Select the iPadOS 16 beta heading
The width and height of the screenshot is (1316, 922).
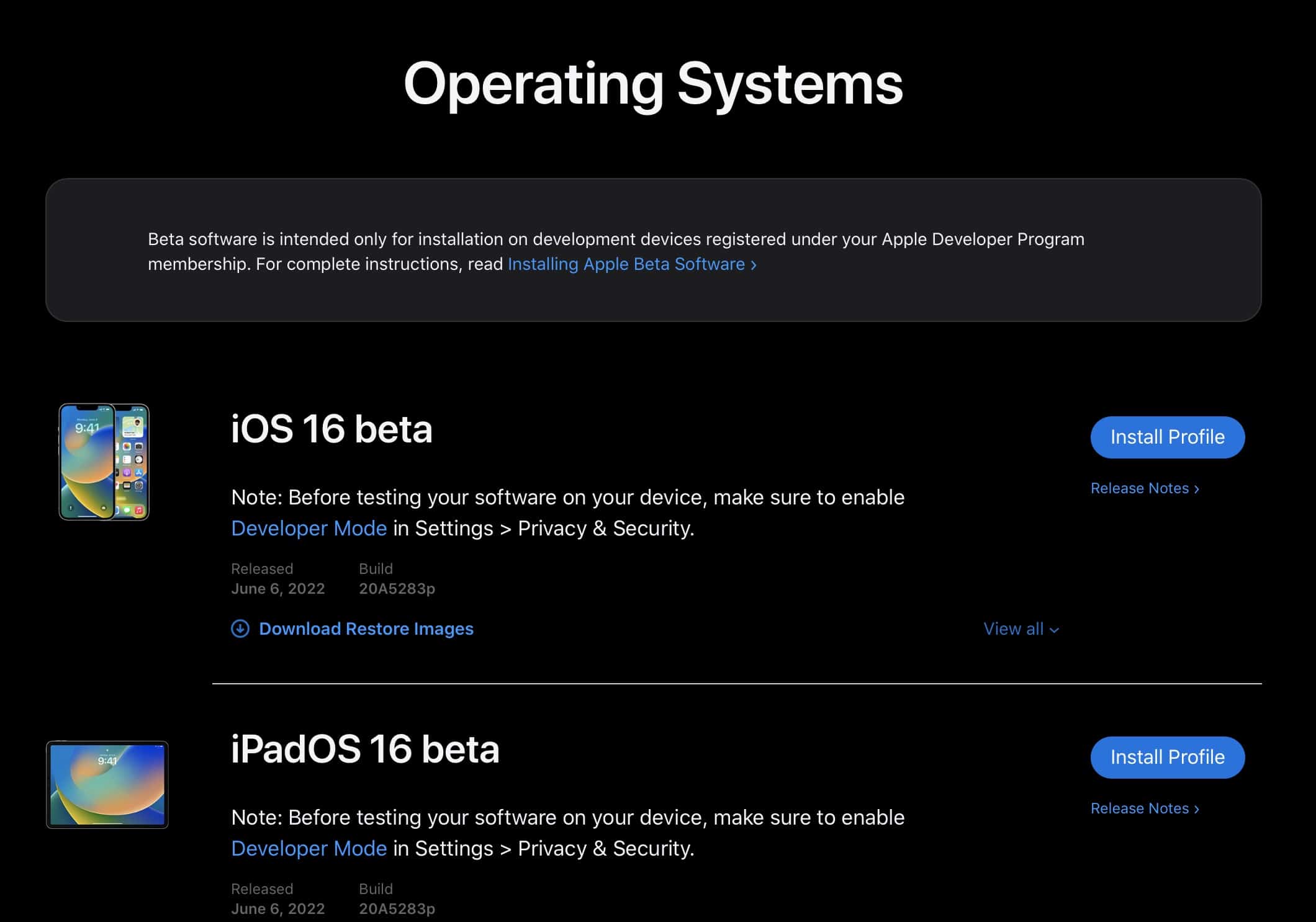365,749
